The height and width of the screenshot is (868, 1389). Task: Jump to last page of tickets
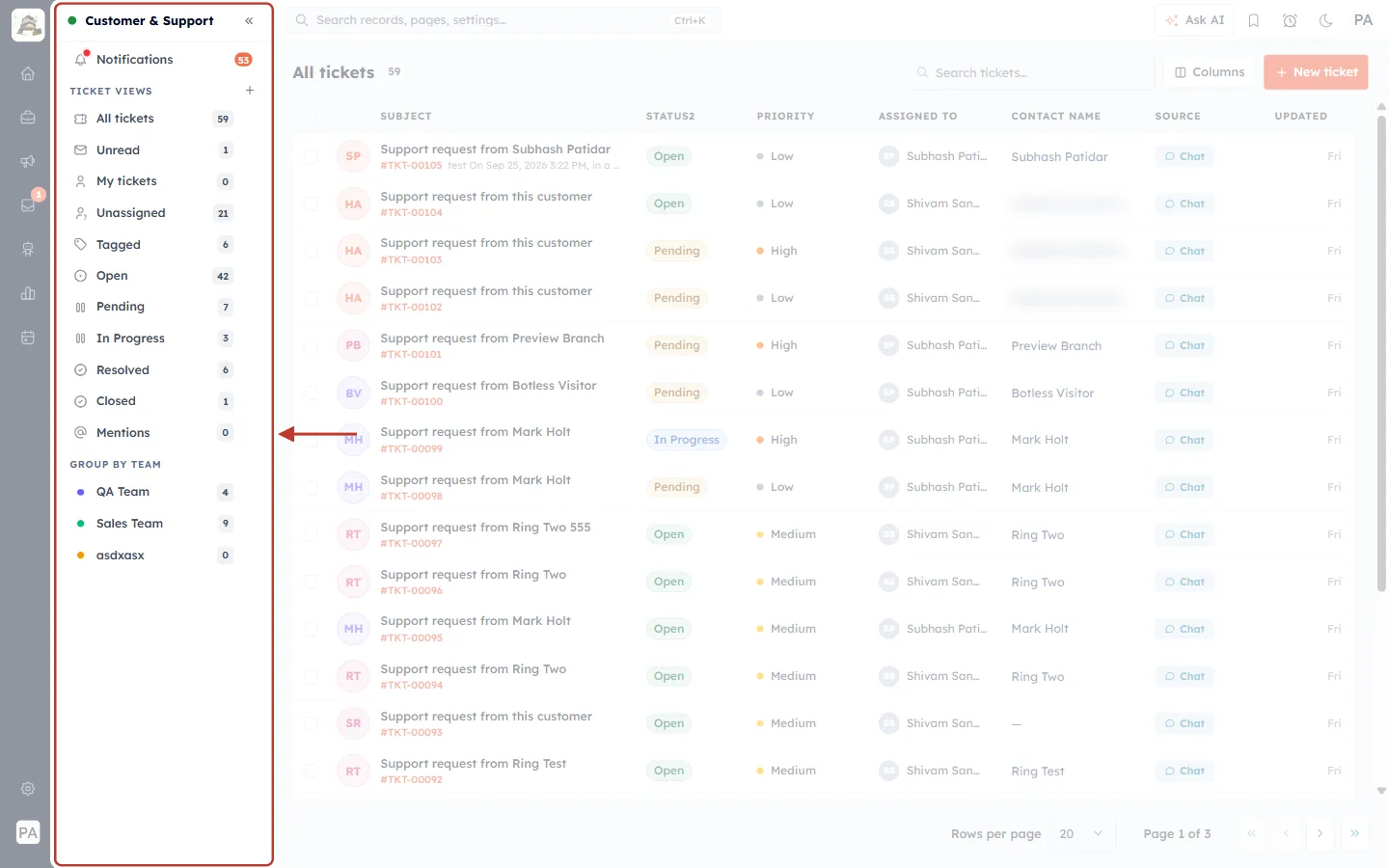(1354, 833)
